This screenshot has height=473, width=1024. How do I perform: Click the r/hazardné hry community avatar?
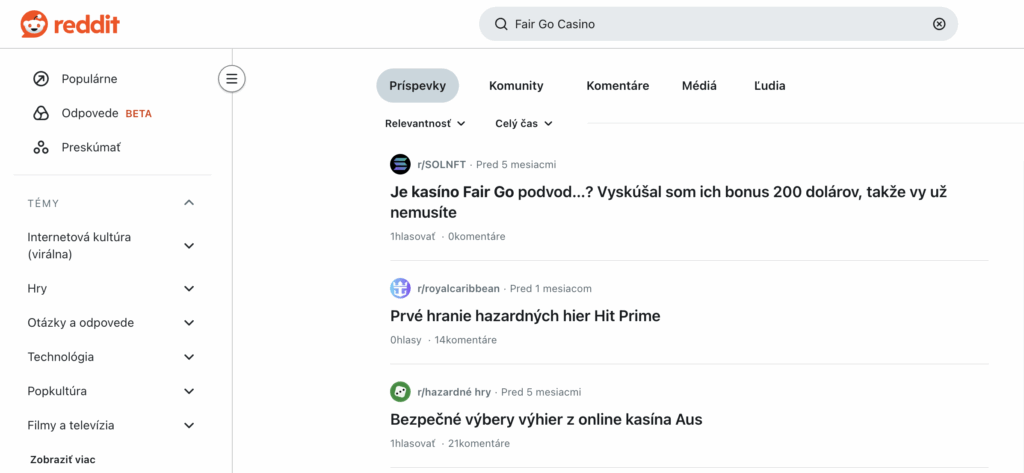coord(400,392)
